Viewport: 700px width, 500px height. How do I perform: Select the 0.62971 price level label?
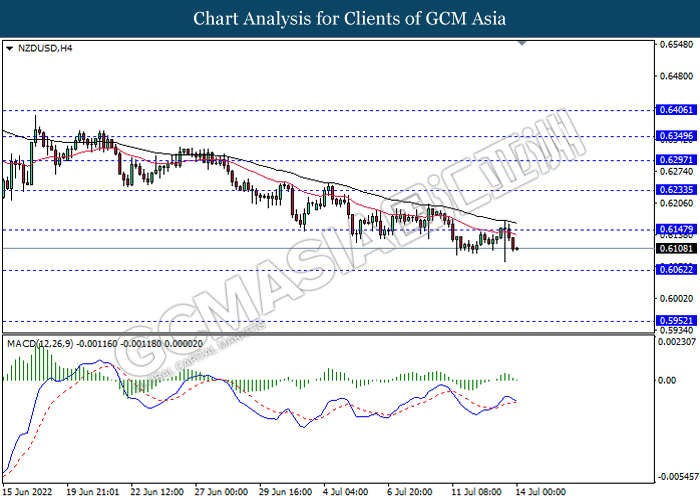point(676,160)
